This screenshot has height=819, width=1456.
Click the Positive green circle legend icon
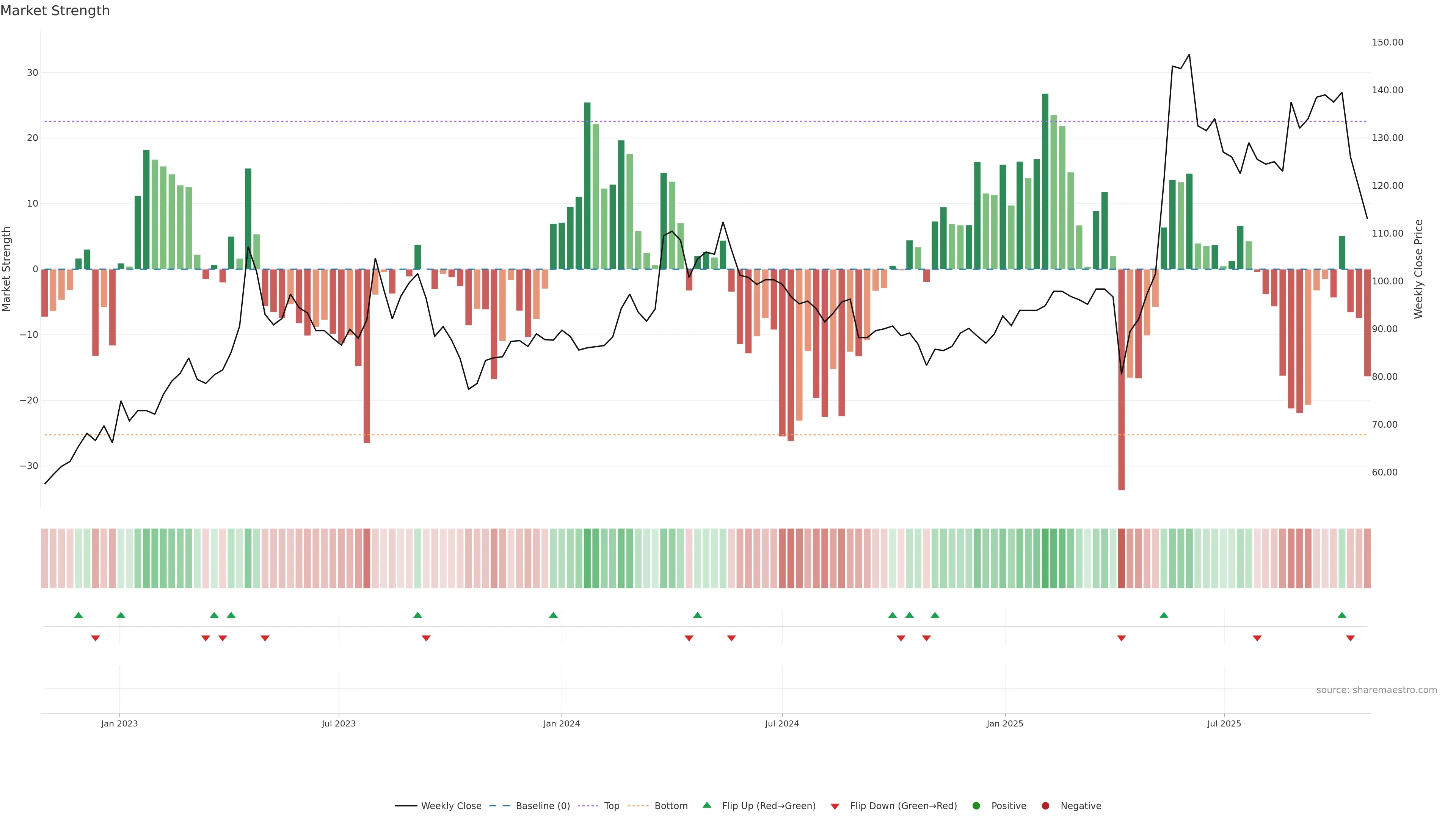[x=976, y=806]
